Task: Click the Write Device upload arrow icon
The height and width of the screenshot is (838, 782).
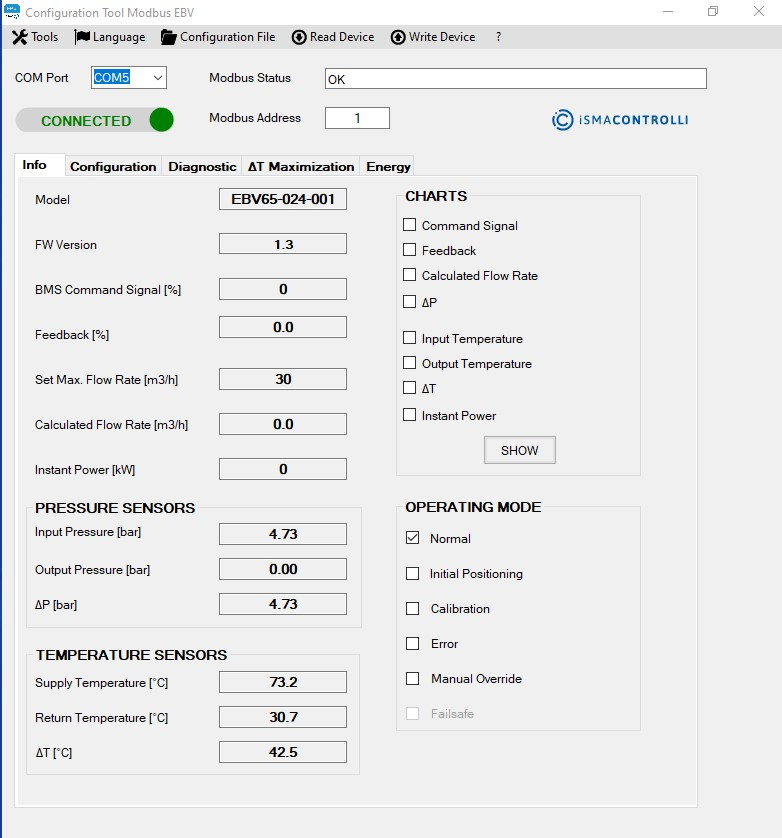Action: (398, 37)
